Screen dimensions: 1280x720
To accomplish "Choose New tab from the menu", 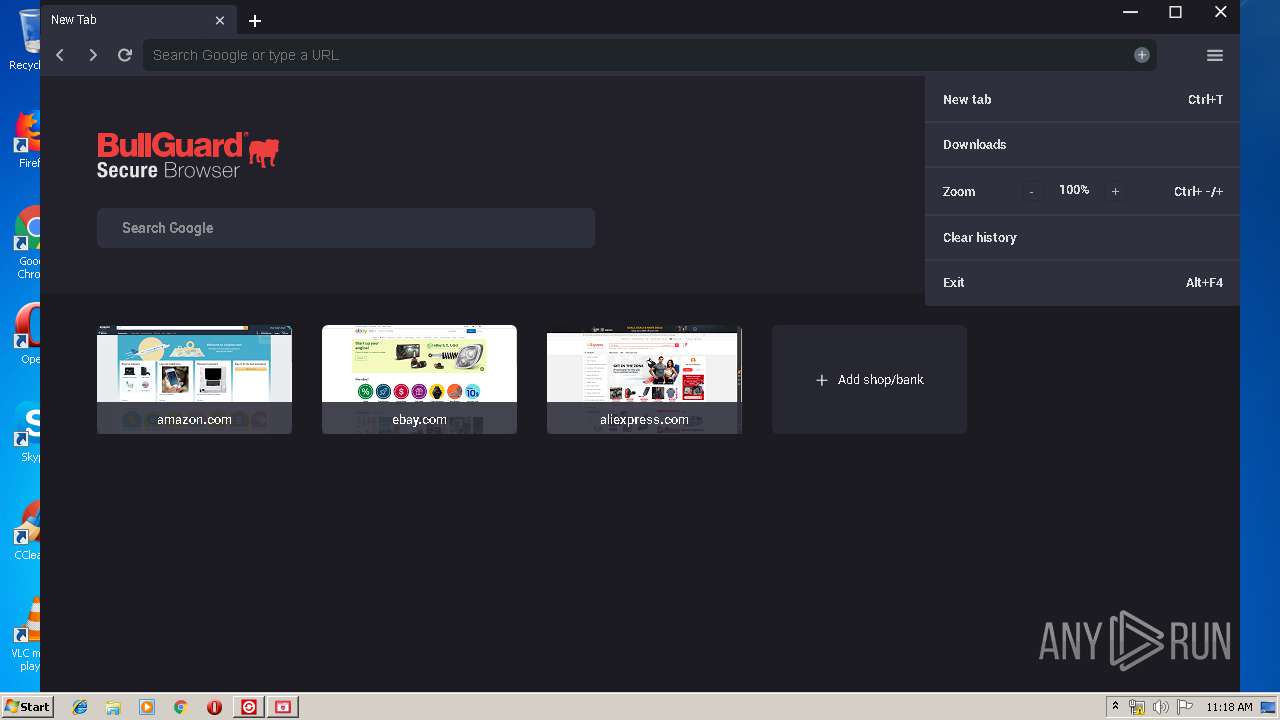I will pos(1082,99).
